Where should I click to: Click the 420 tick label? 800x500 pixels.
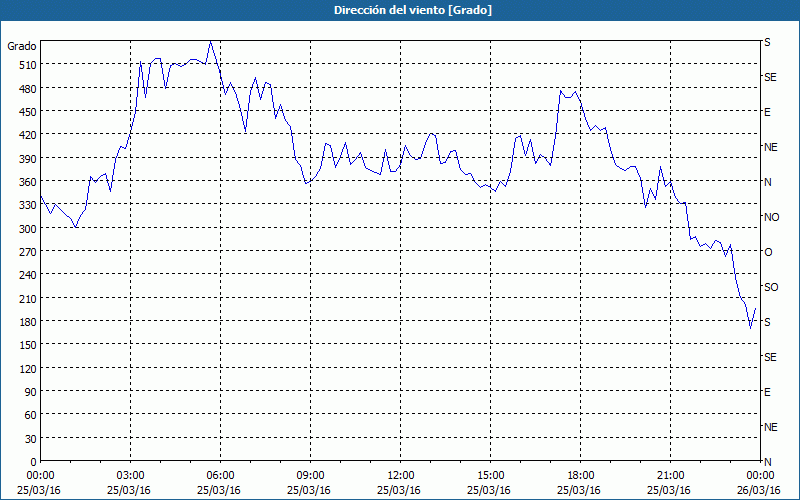click(x=28, y=135)
